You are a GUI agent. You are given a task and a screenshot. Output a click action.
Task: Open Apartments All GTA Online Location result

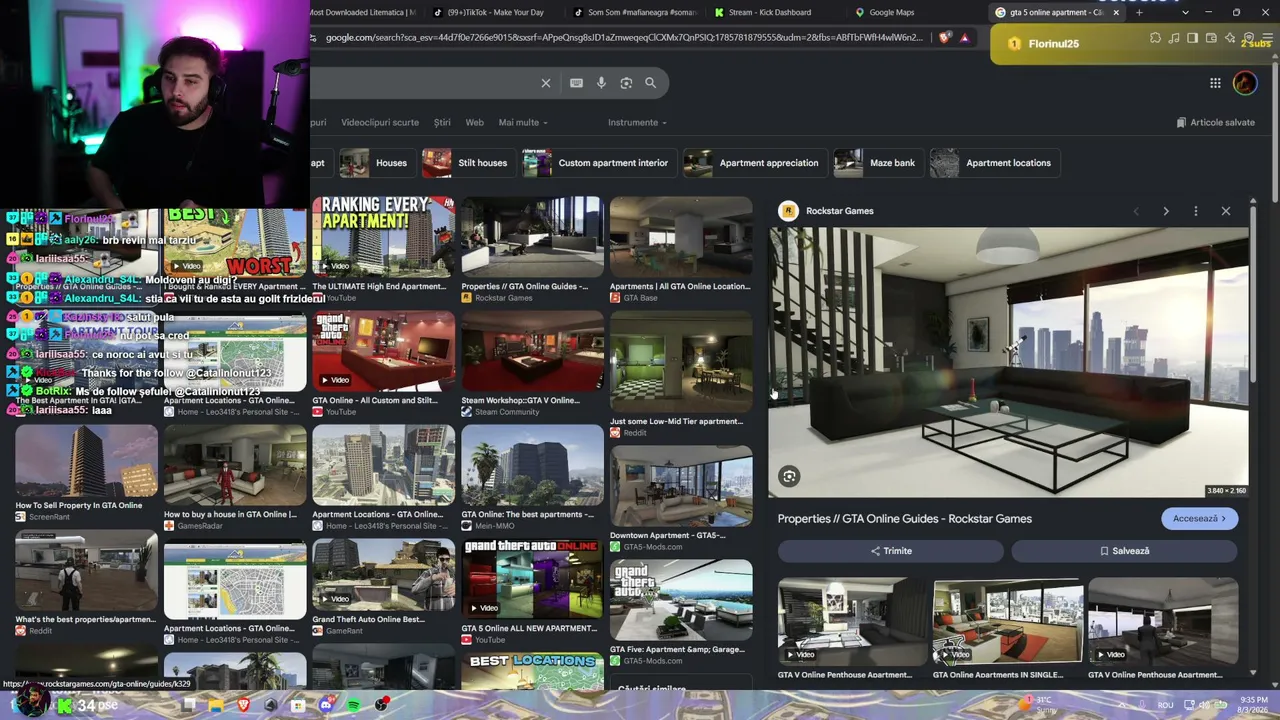click(681, 236)
